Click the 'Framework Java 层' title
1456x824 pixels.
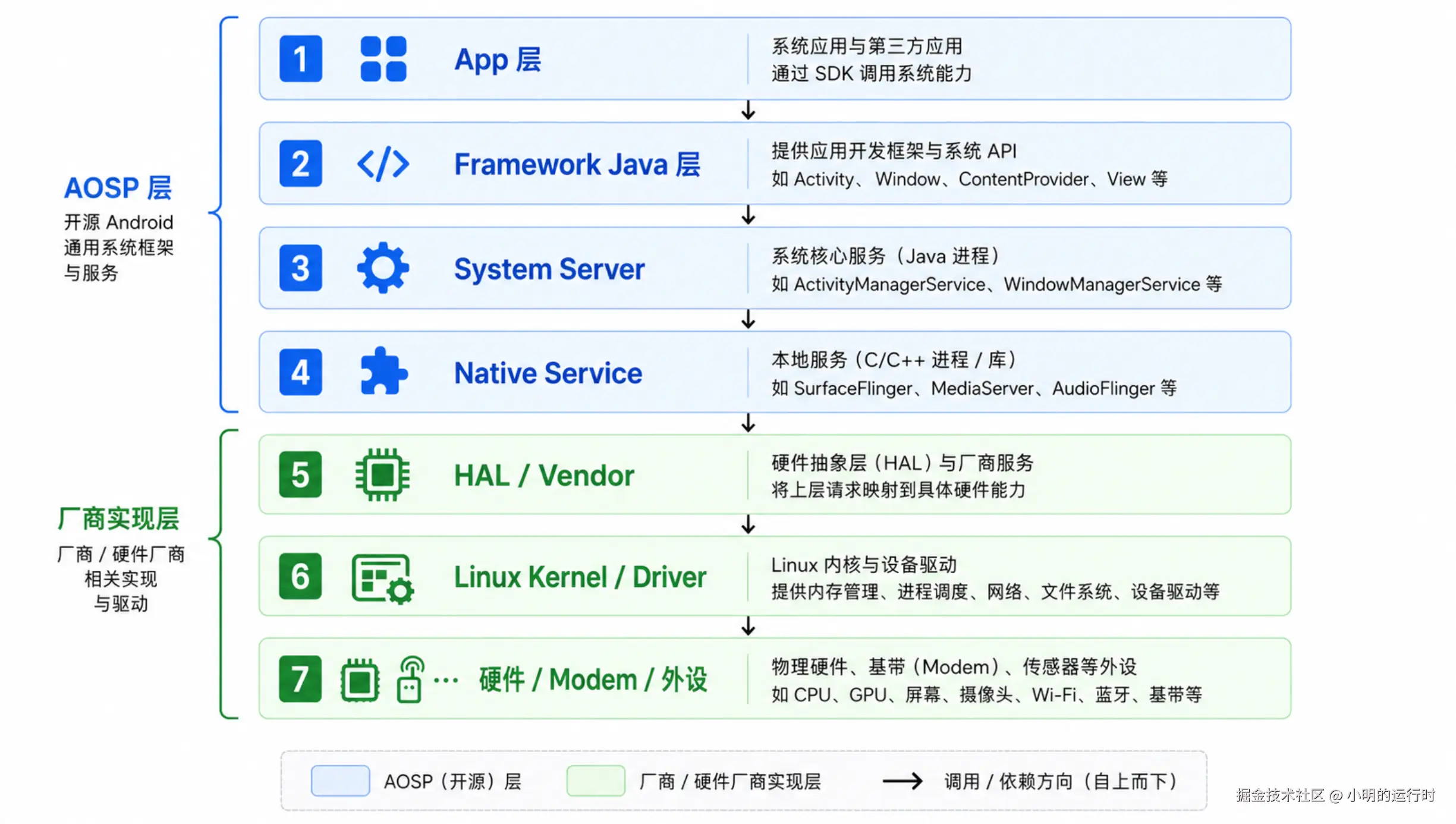[x=577, y=164]
